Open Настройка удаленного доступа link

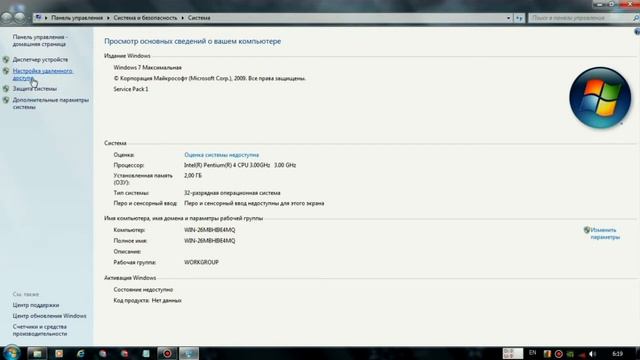coord(42,74)
